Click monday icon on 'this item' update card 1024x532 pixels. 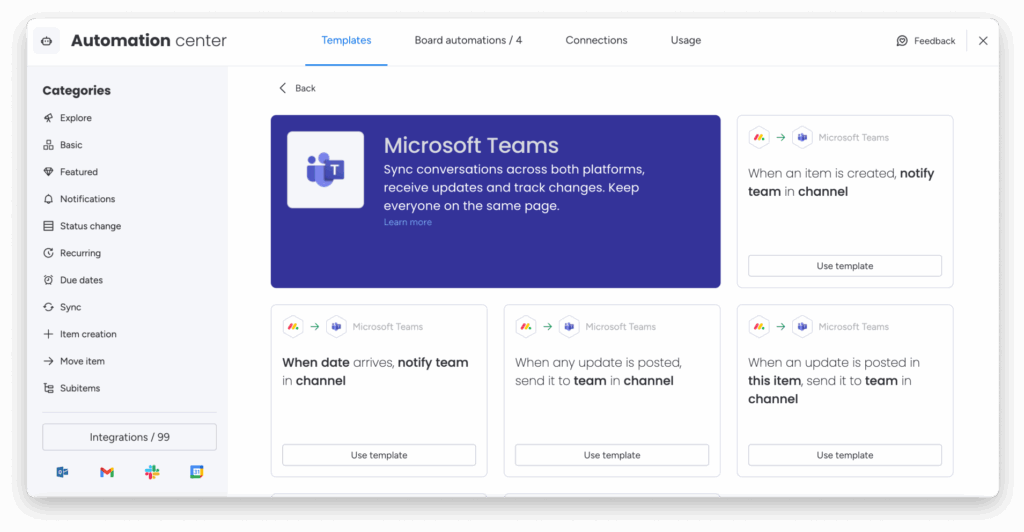[759, 327]
